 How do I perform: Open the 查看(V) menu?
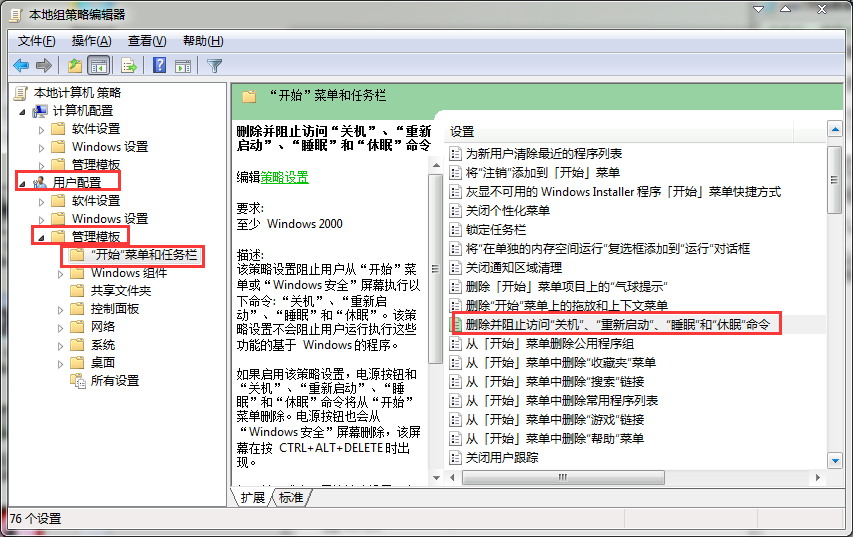click(146, 41)
